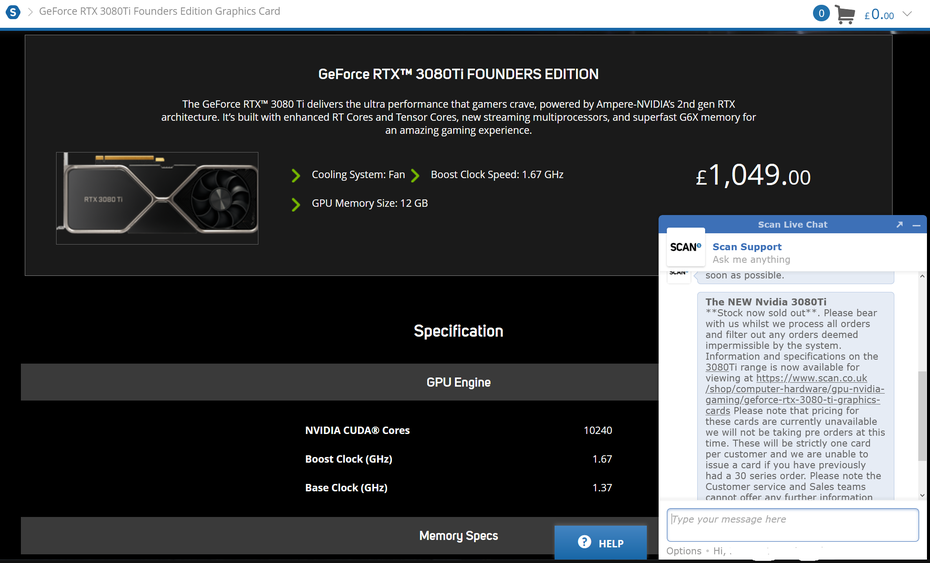Focus the Type your message here field
930x563 pixels.
[x=792, y=524]
